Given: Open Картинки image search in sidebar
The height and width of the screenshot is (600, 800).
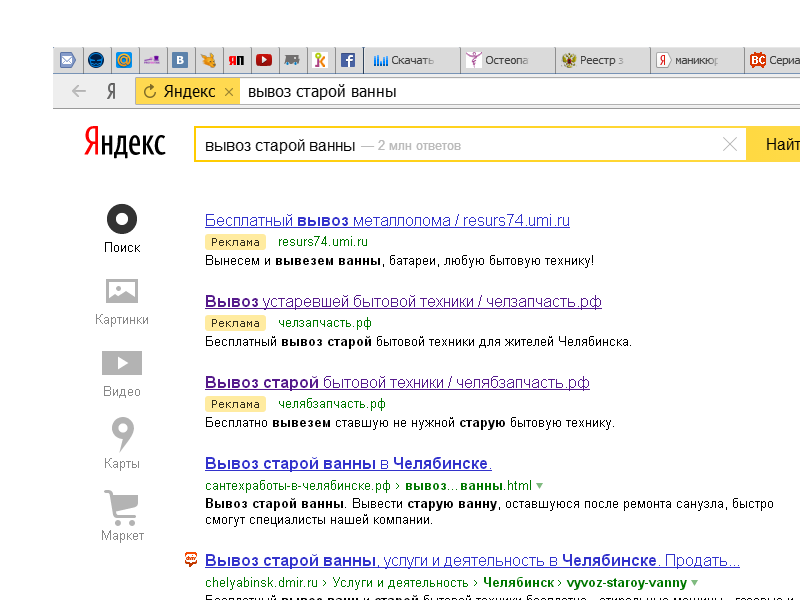Looking at the screenshot, I should point(122,302).
